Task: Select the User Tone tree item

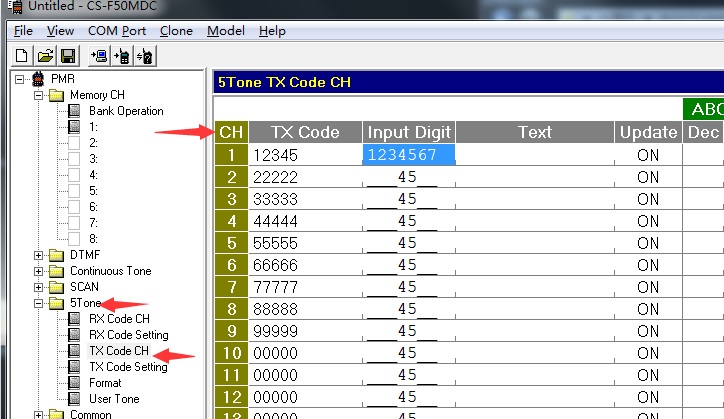Action: click(x=114, y=399)
